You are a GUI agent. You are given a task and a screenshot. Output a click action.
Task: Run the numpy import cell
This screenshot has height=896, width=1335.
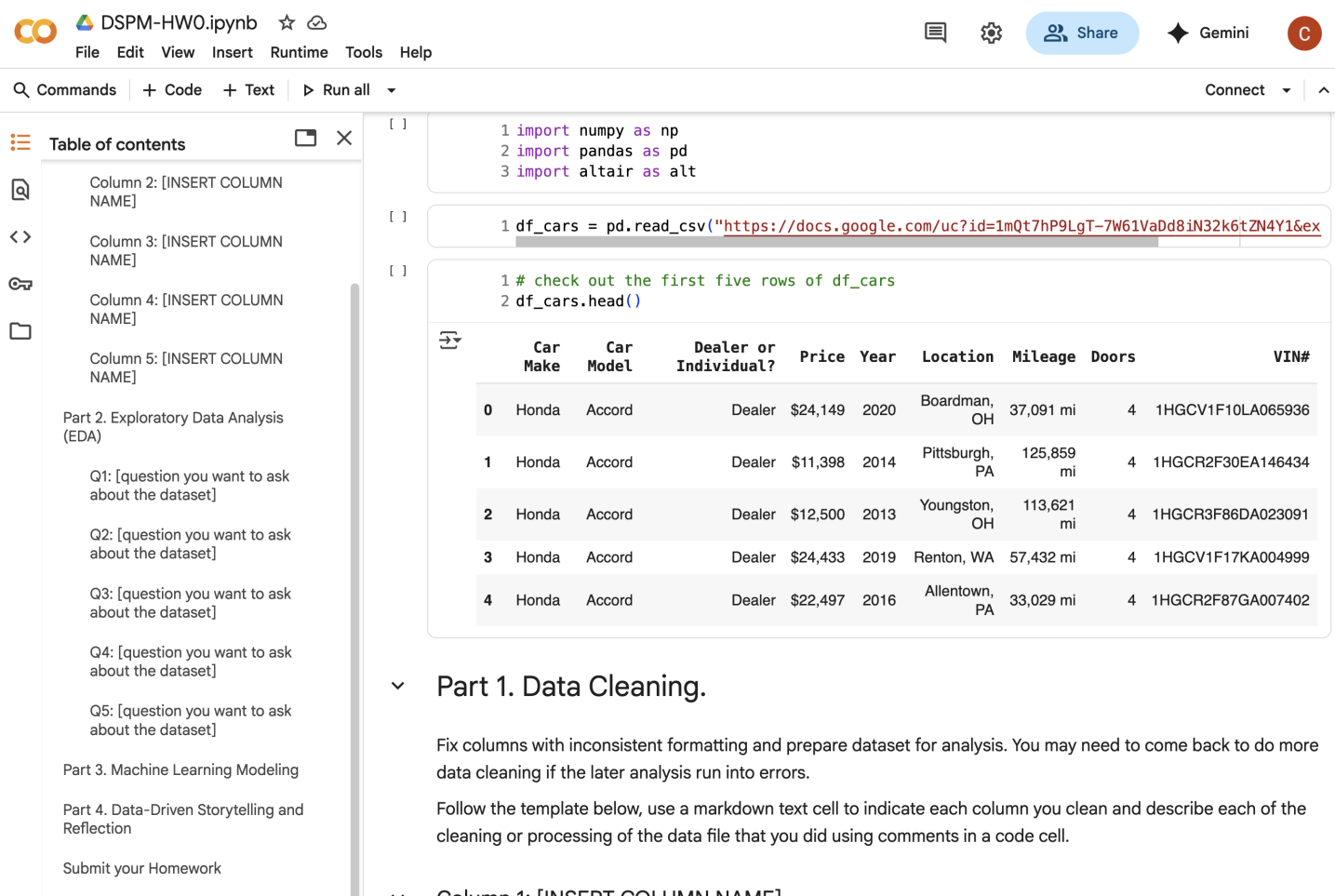tap(398, 124)
